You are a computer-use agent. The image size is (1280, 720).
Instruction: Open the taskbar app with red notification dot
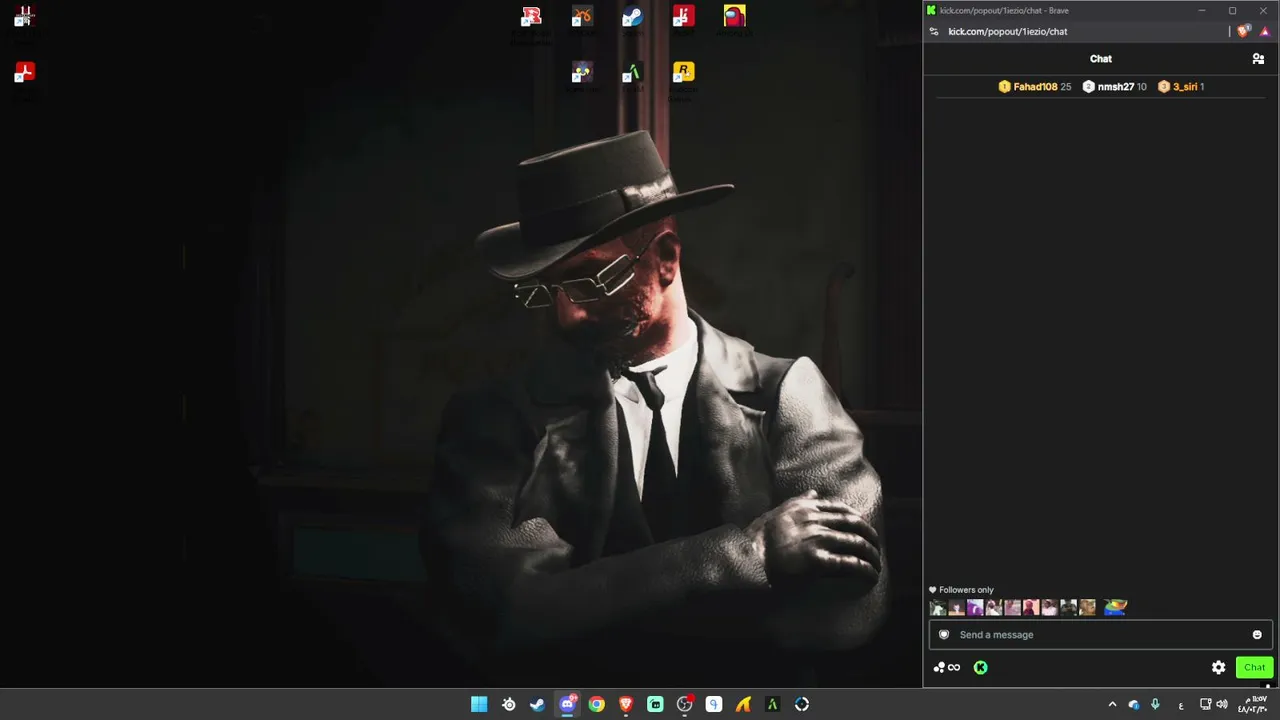[x=685, y=704]
